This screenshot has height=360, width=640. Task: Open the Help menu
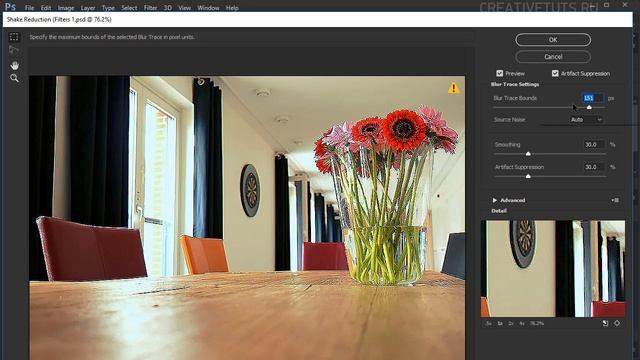coord(232,8)
